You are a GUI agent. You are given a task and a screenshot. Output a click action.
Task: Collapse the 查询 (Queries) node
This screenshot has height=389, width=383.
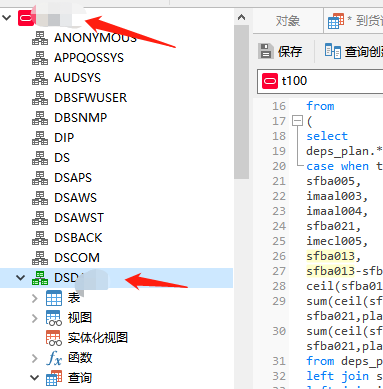35,378
